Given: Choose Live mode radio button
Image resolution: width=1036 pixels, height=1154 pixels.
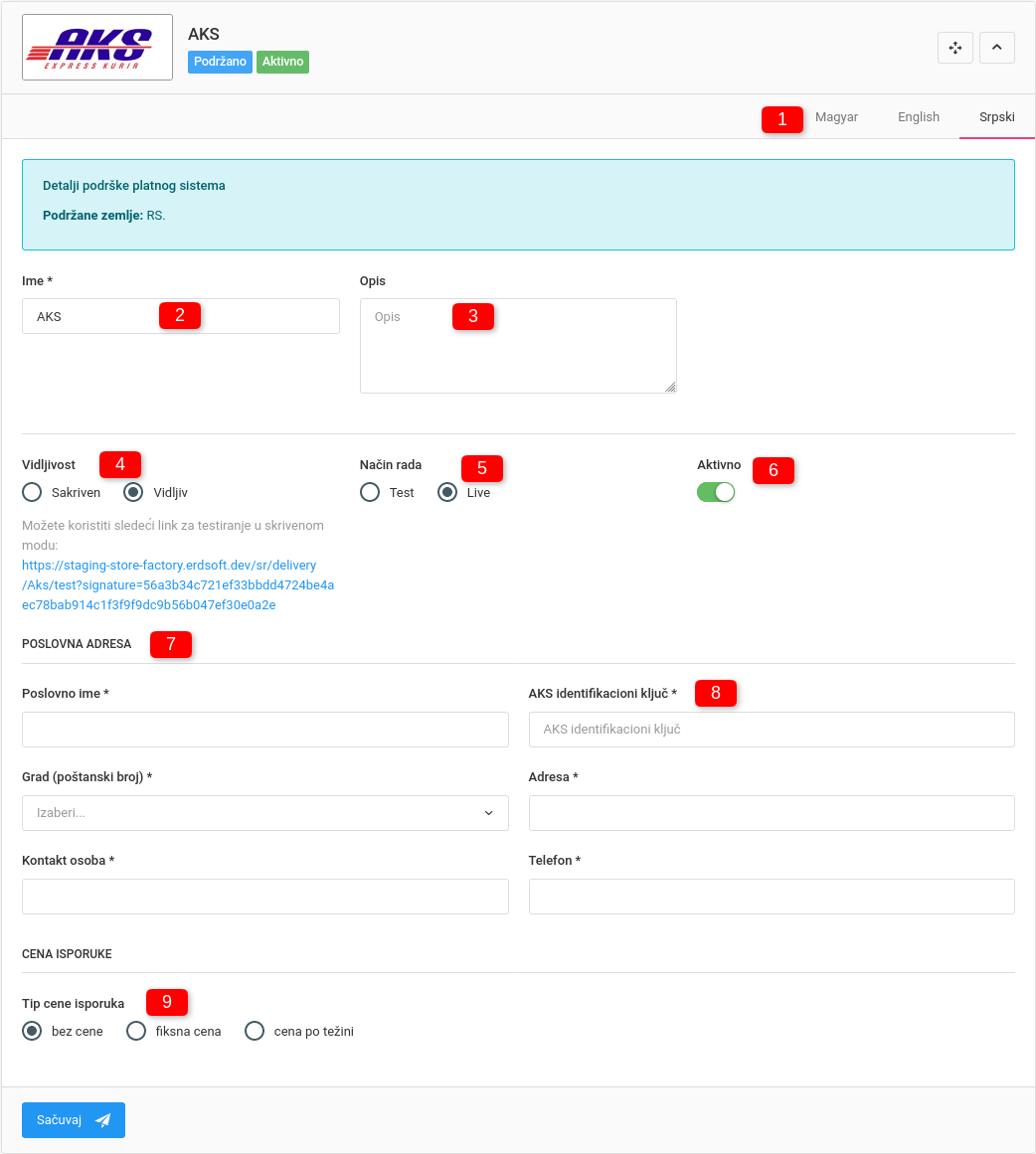Looking at the screenshot, I should 448,493.
